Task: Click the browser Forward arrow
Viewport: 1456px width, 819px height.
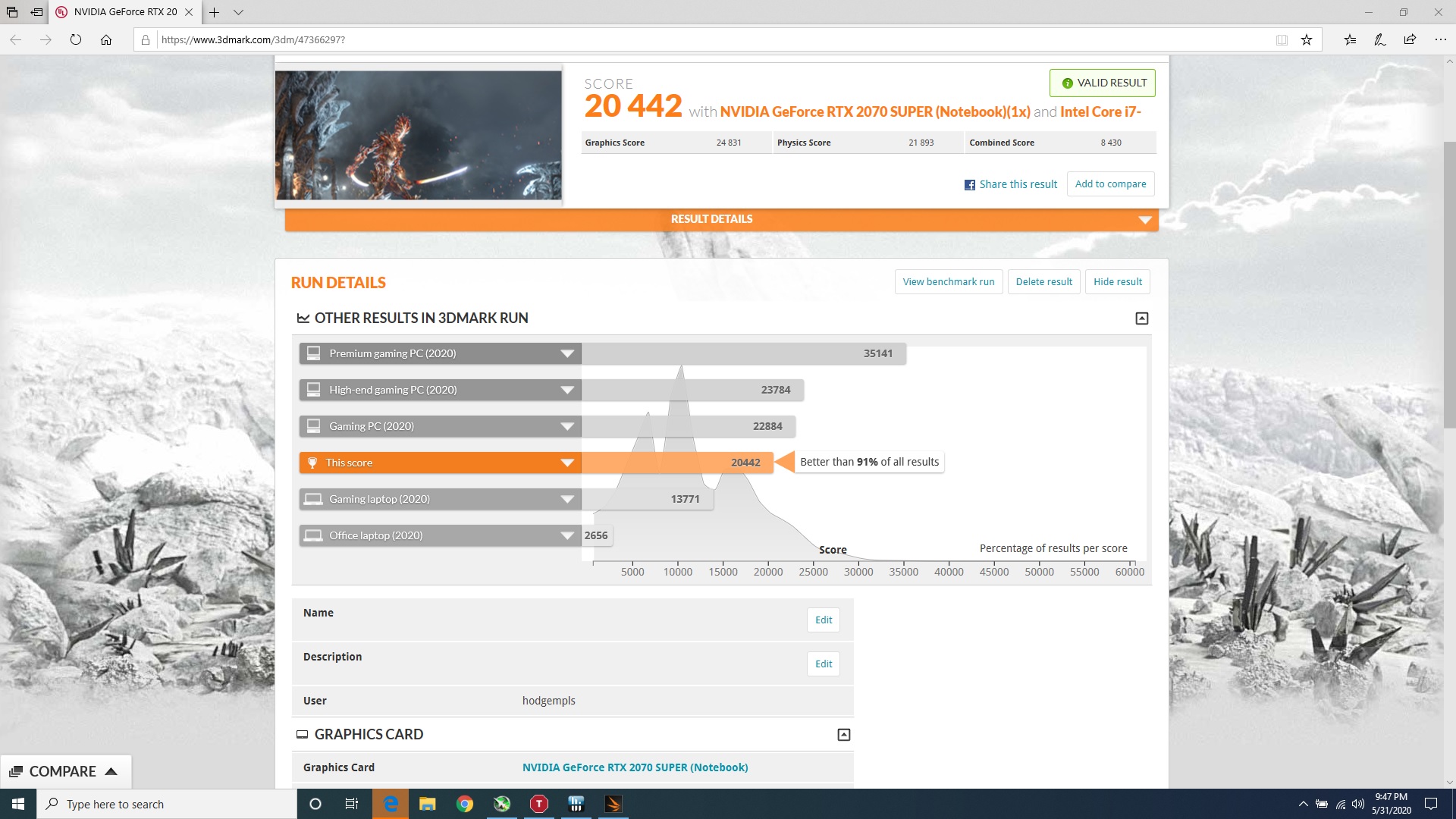Action: coord(45,39)
